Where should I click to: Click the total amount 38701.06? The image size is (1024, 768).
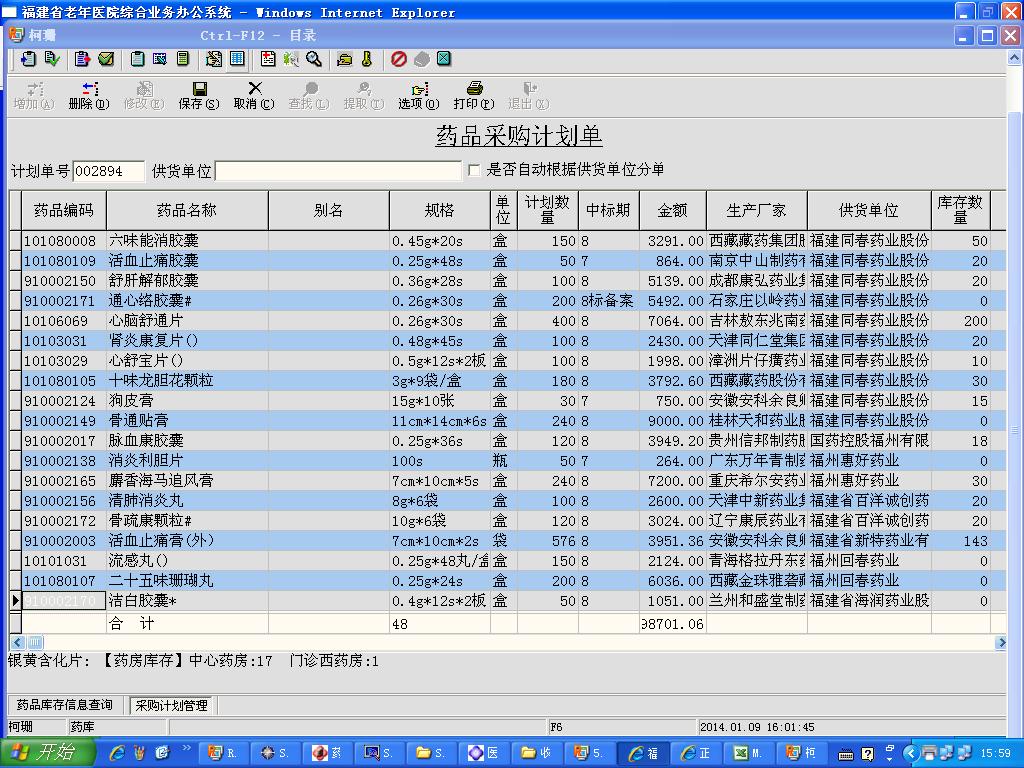coord(673,624)
